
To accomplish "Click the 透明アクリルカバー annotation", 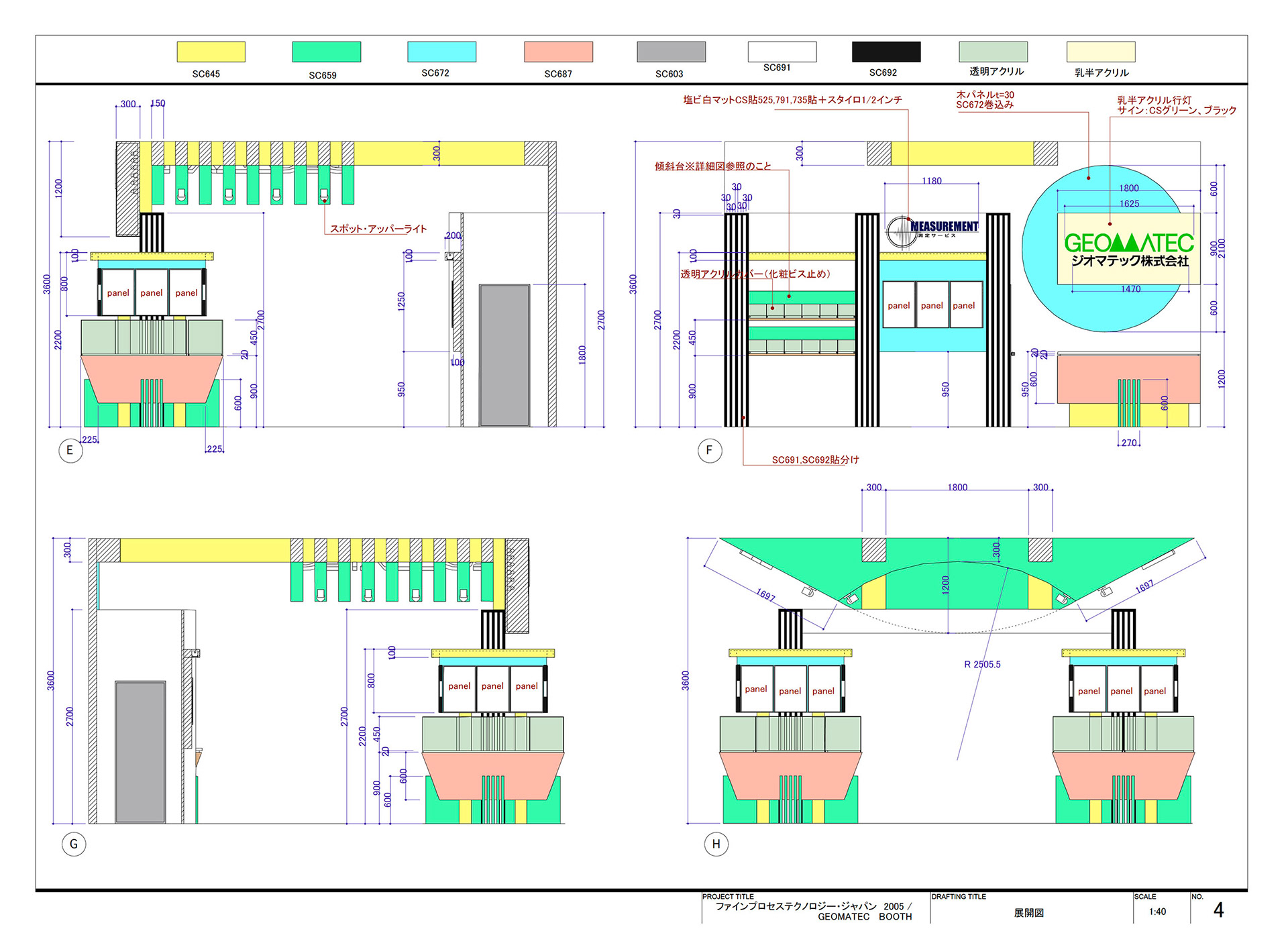I will [755, 274].
